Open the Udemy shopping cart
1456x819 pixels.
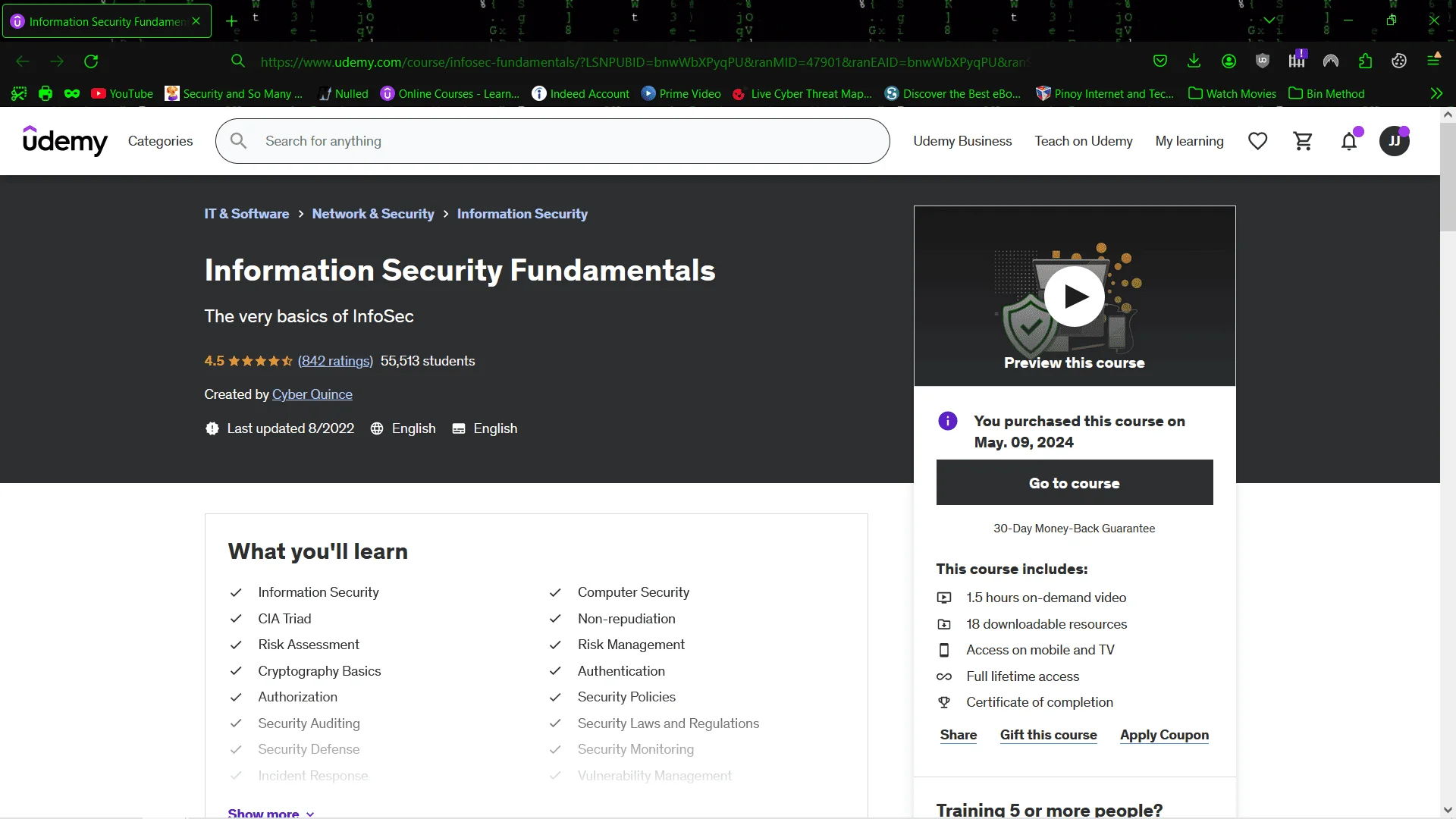(1303, 141)
